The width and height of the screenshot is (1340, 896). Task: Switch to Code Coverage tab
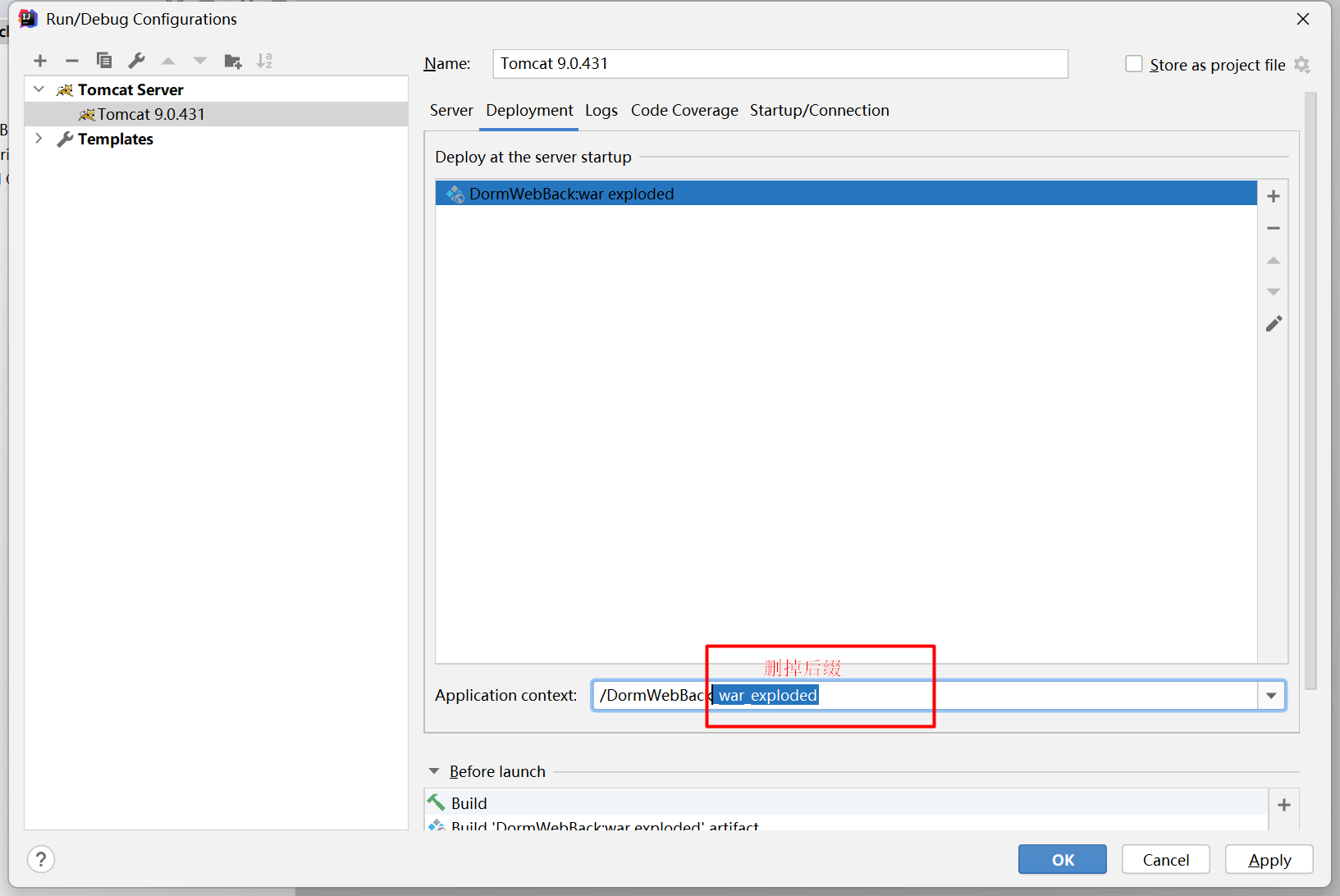(x=684, y=111)
